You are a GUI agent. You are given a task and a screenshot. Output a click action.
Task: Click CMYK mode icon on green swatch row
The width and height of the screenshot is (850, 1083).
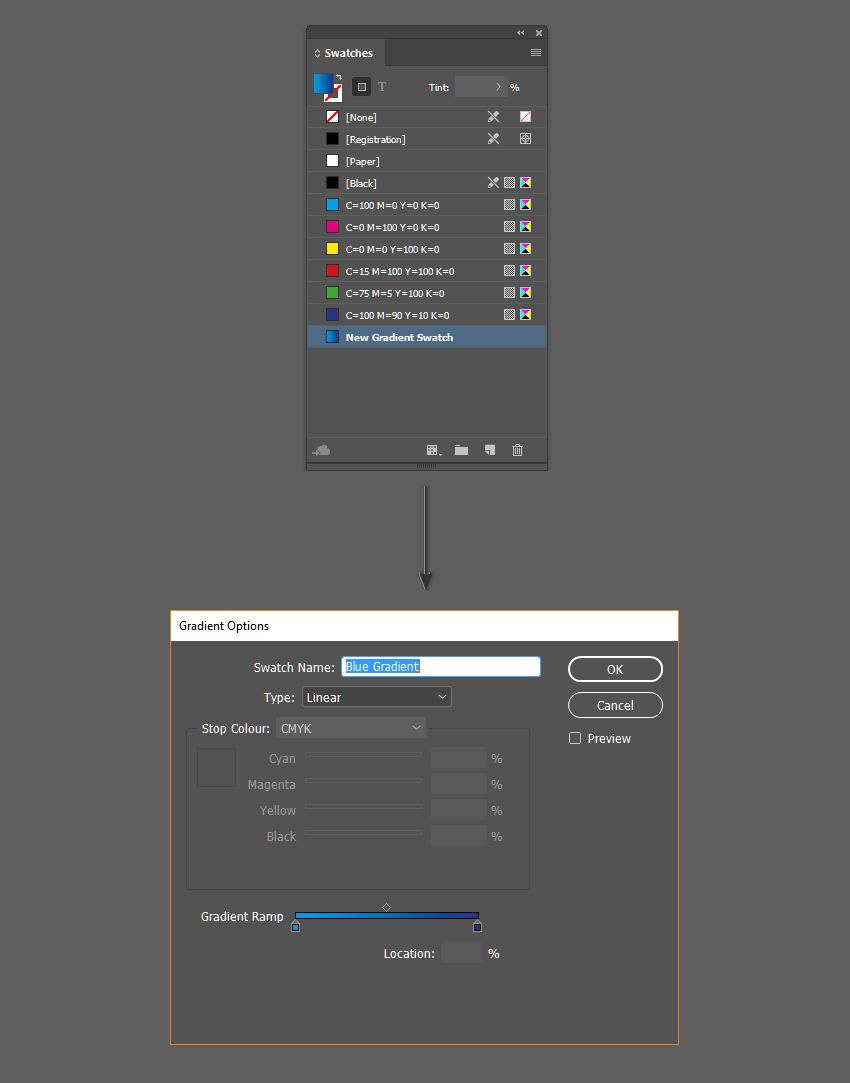tap(525, 293)
